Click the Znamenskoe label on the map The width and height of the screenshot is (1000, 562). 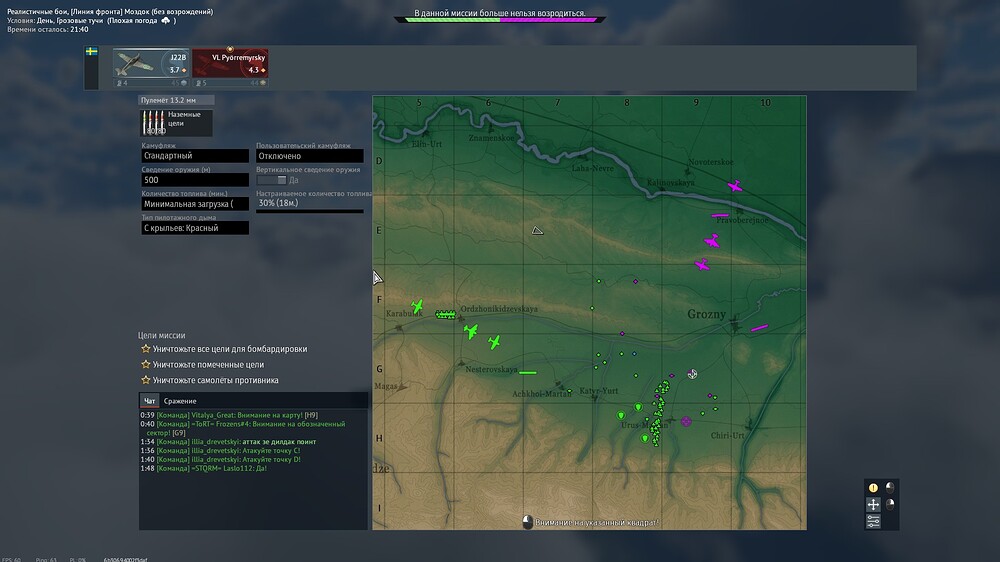(491, 138)
